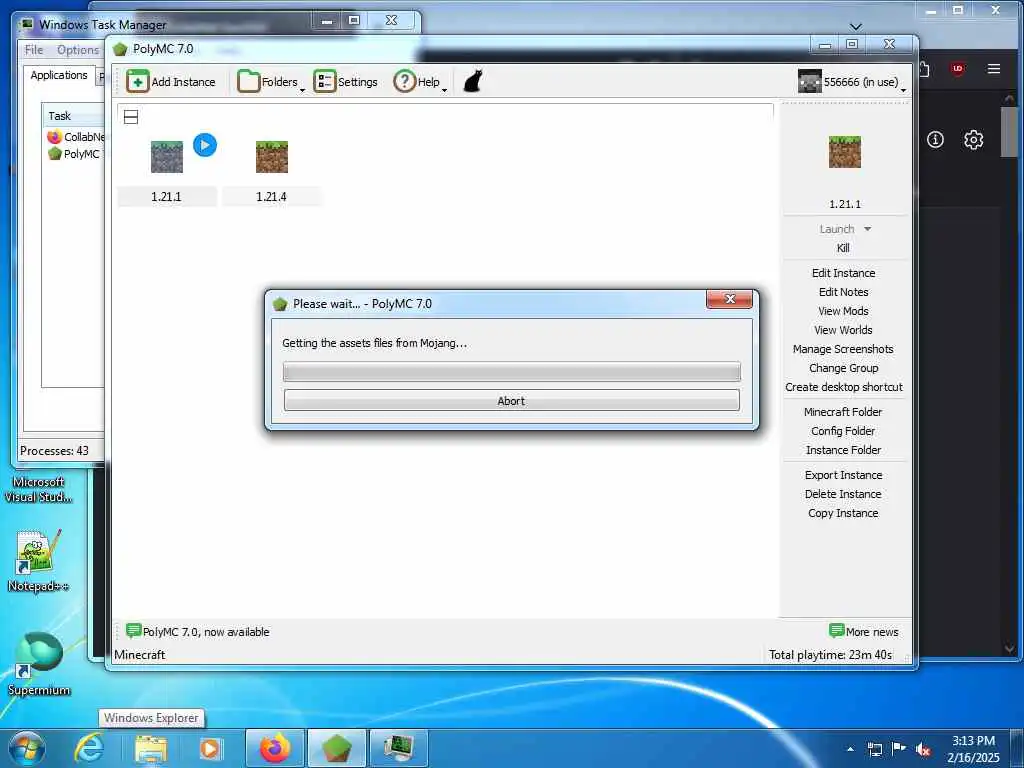1024x768 pixels.
Task: Open More news
Action: (x=863, y=631)
